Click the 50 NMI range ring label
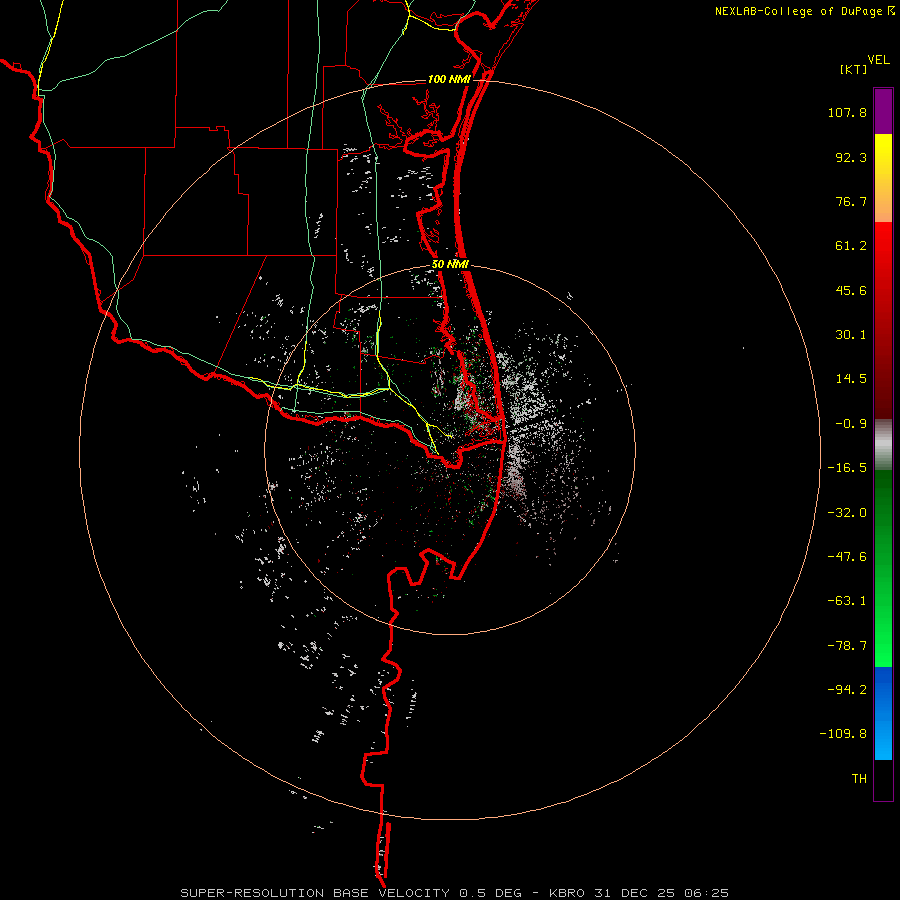 pyautogui.click(x=451, y=265)
